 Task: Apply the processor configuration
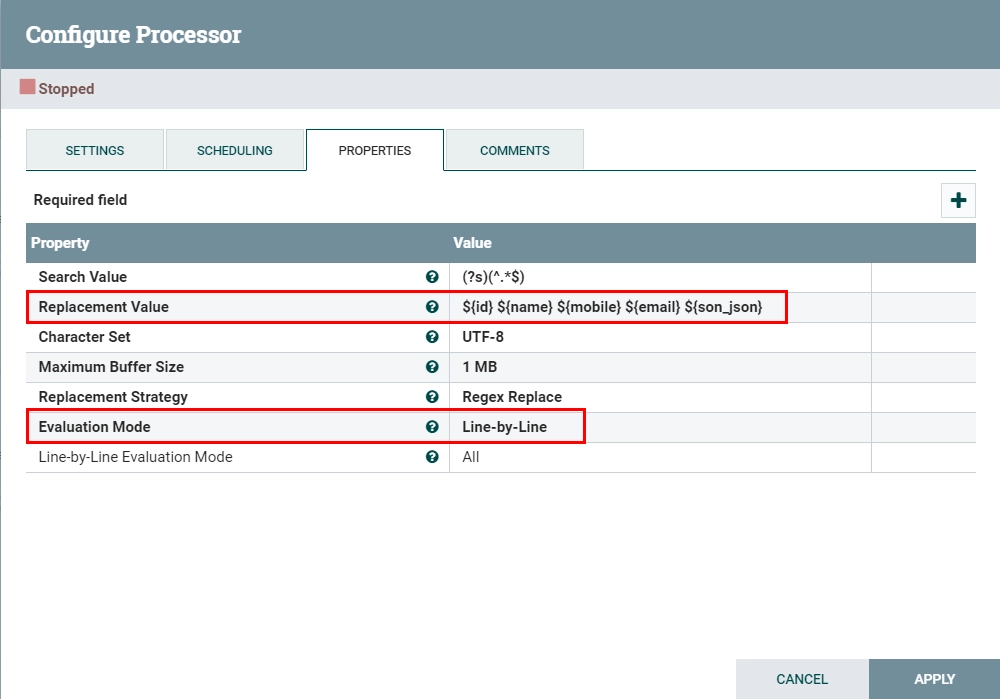934,679
